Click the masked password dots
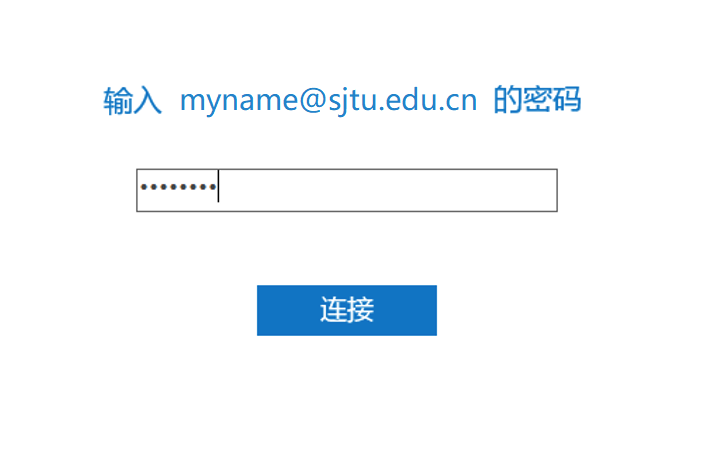Screen dimensions: 704x458 (178, 187)
